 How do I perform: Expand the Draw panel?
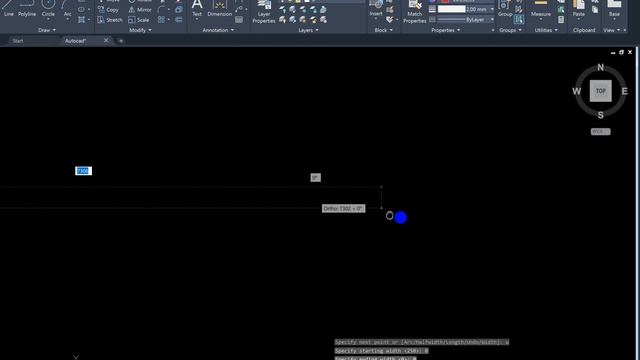[47, 30]
